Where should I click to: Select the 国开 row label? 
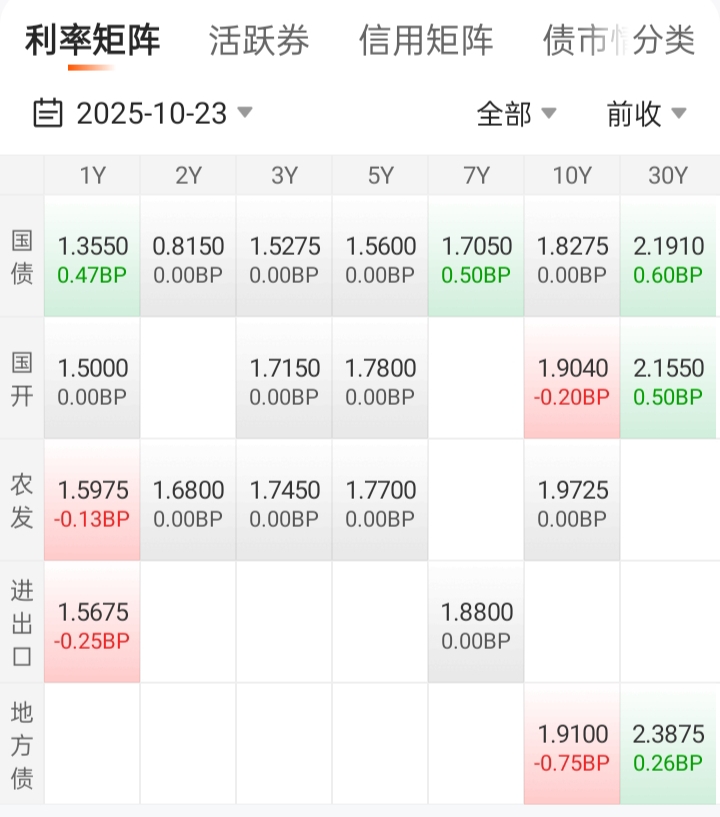(22, 379)
